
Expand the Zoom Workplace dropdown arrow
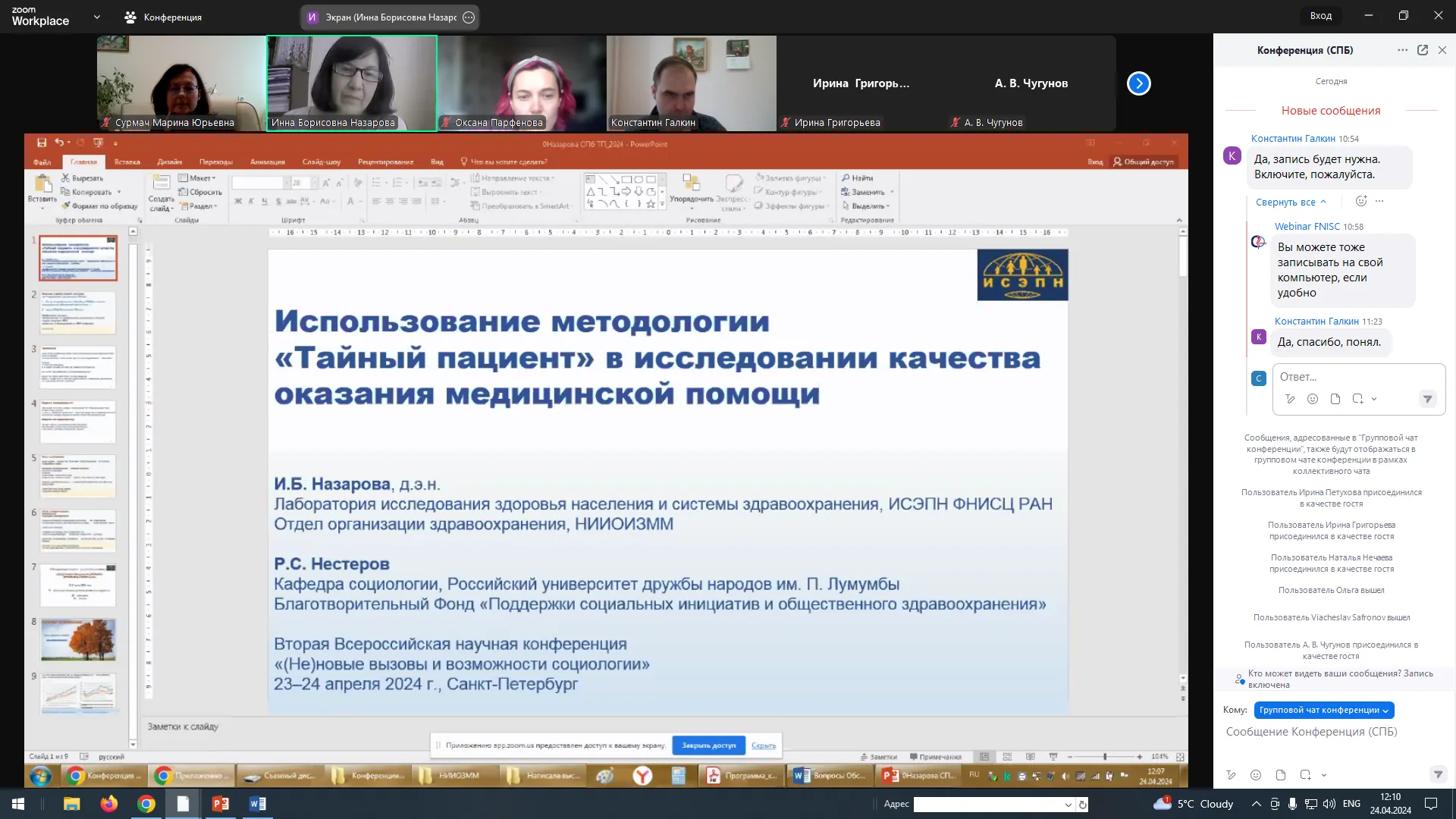(x=96, y=17)
